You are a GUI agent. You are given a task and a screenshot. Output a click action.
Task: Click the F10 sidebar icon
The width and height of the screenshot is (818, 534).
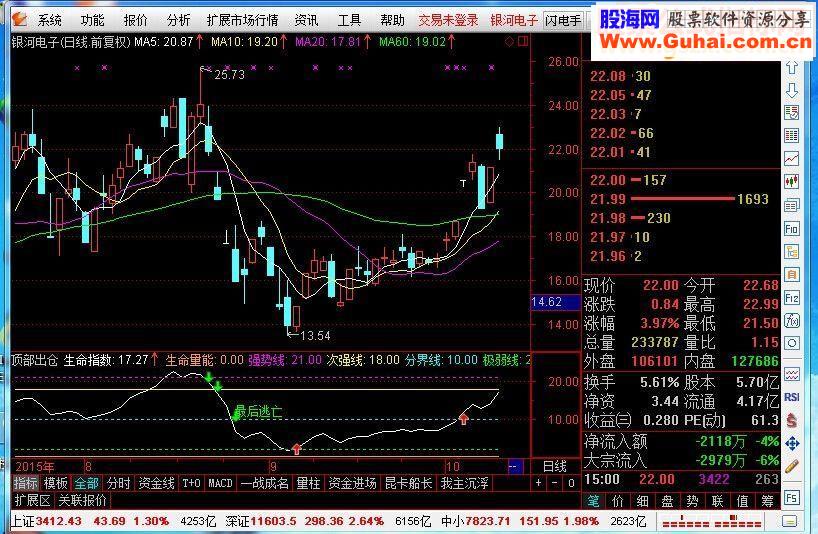pos(791,228)
